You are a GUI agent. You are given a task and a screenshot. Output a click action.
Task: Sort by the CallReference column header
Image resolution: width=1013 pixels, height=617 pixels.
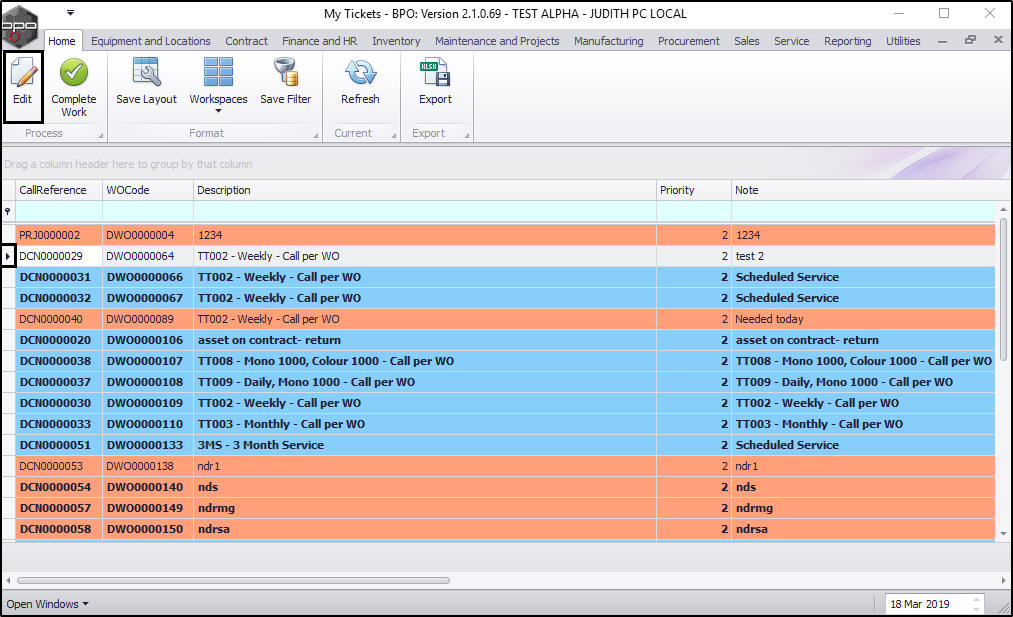[x=58, y=190]
